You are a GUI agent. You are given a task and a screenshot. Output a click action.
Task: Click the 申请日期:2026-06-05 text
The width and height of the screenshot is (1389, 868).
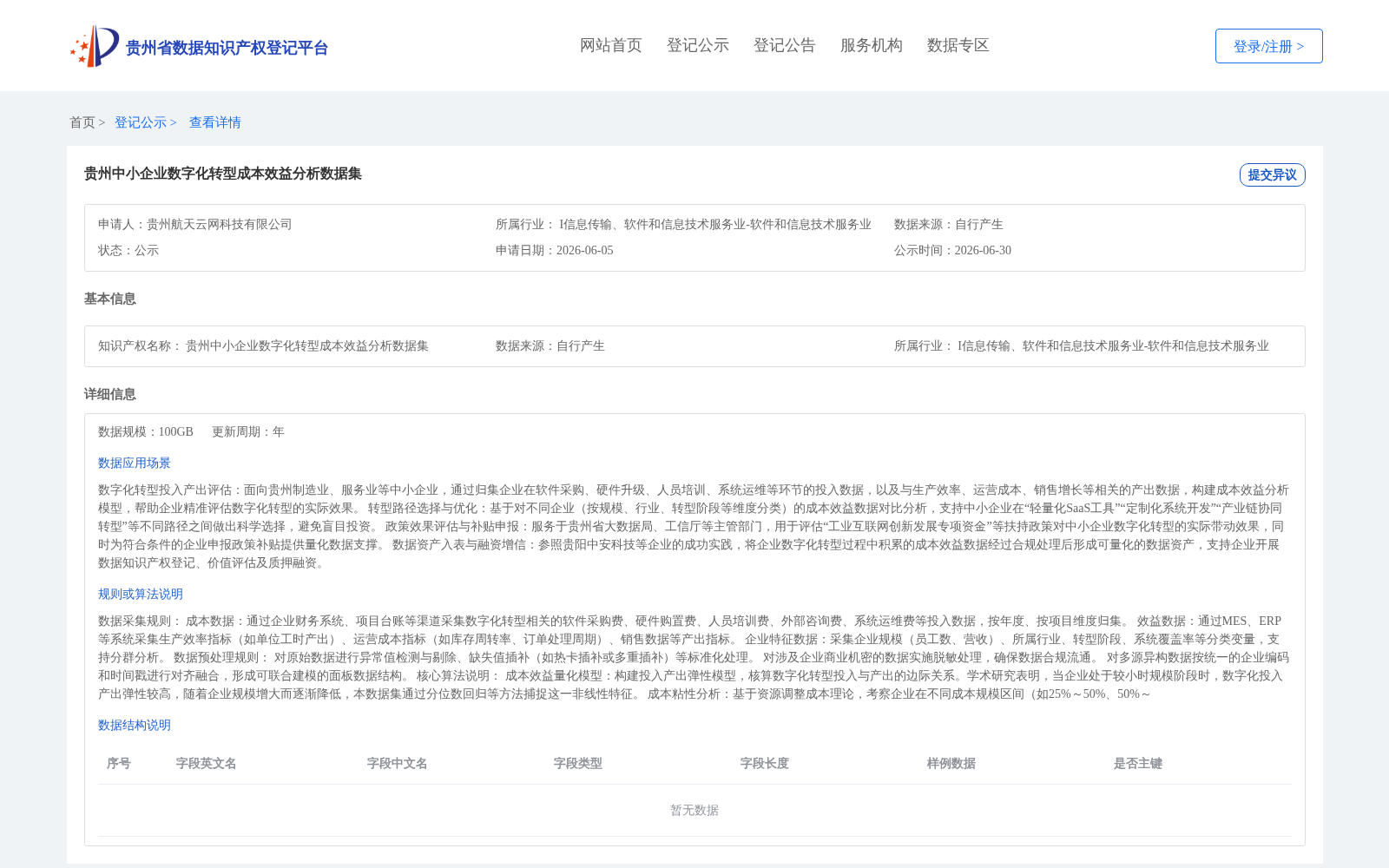click(555, 250)
